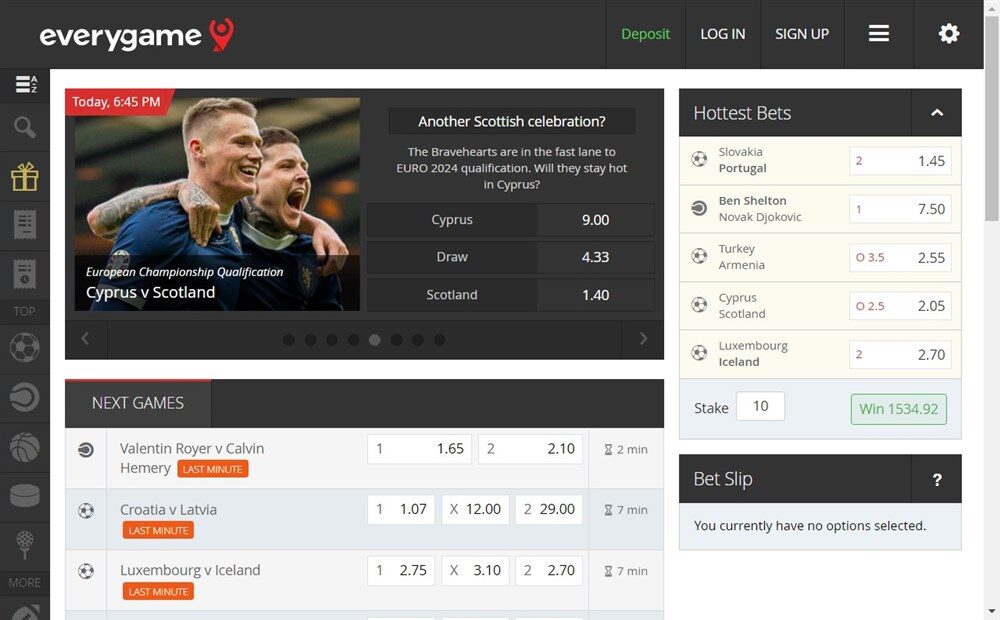This screenshot has height=620, width=1000.
Task: Toggle Cyprus Scotland over 2.5 at 2.05
Action: pos(900,306)
